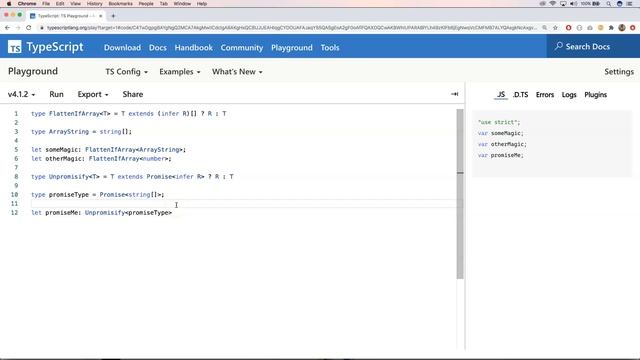The image size is (640, 360).
Task: Click the Search Docs input field
Action: [593, 46]
